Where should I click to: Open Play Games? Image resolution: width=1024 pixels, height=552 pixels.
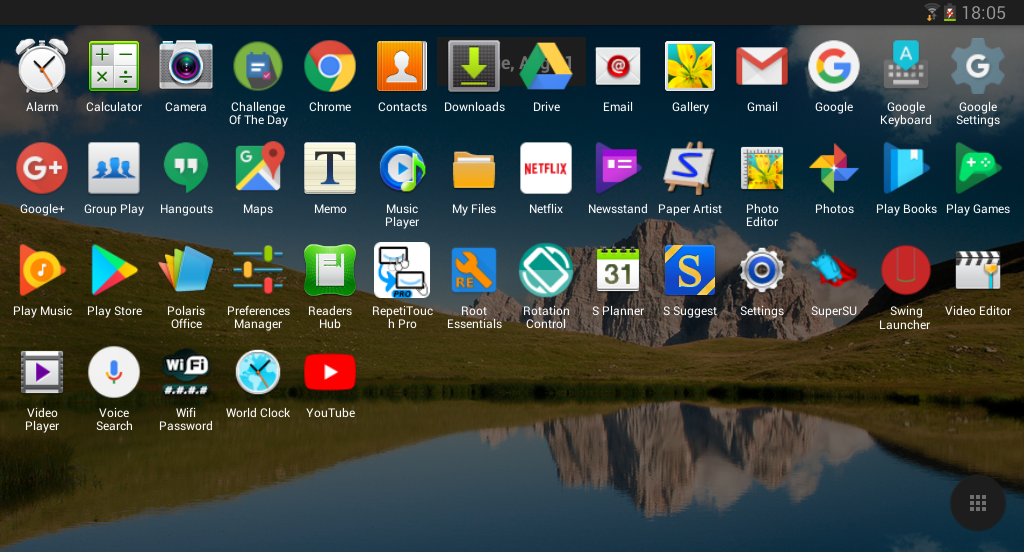[978, 168]
